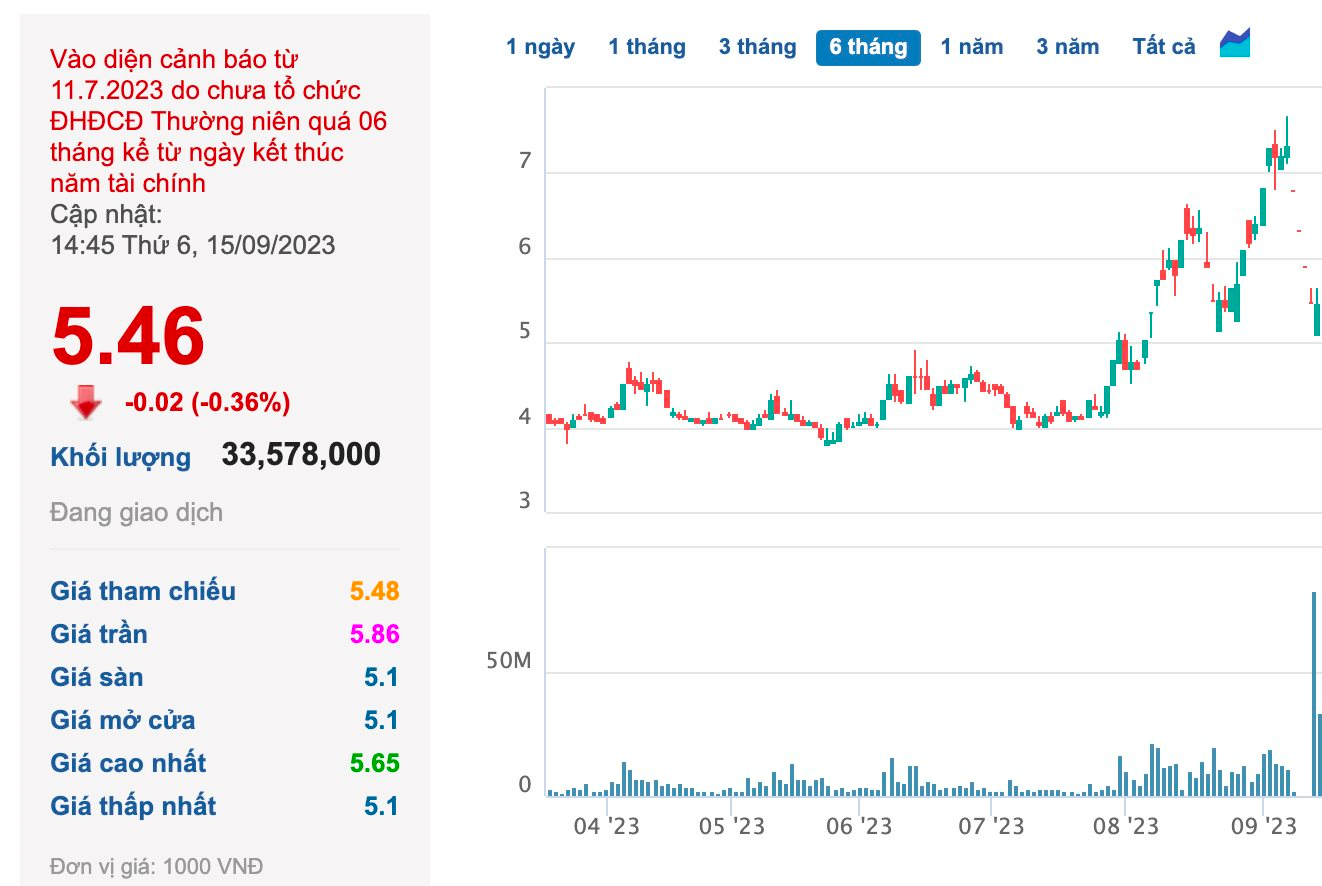1322x886 pixels.
Task: Click the "09 '23" date axis label
Action: (x=1263, y=826)
